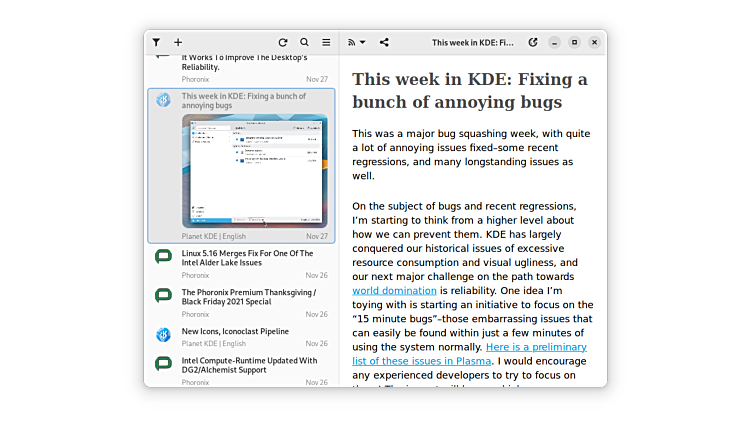Select 'New Icons, Iconoclast Pipeline' article
The width and height of the screenshot is (752, 423).
[235, 331]
